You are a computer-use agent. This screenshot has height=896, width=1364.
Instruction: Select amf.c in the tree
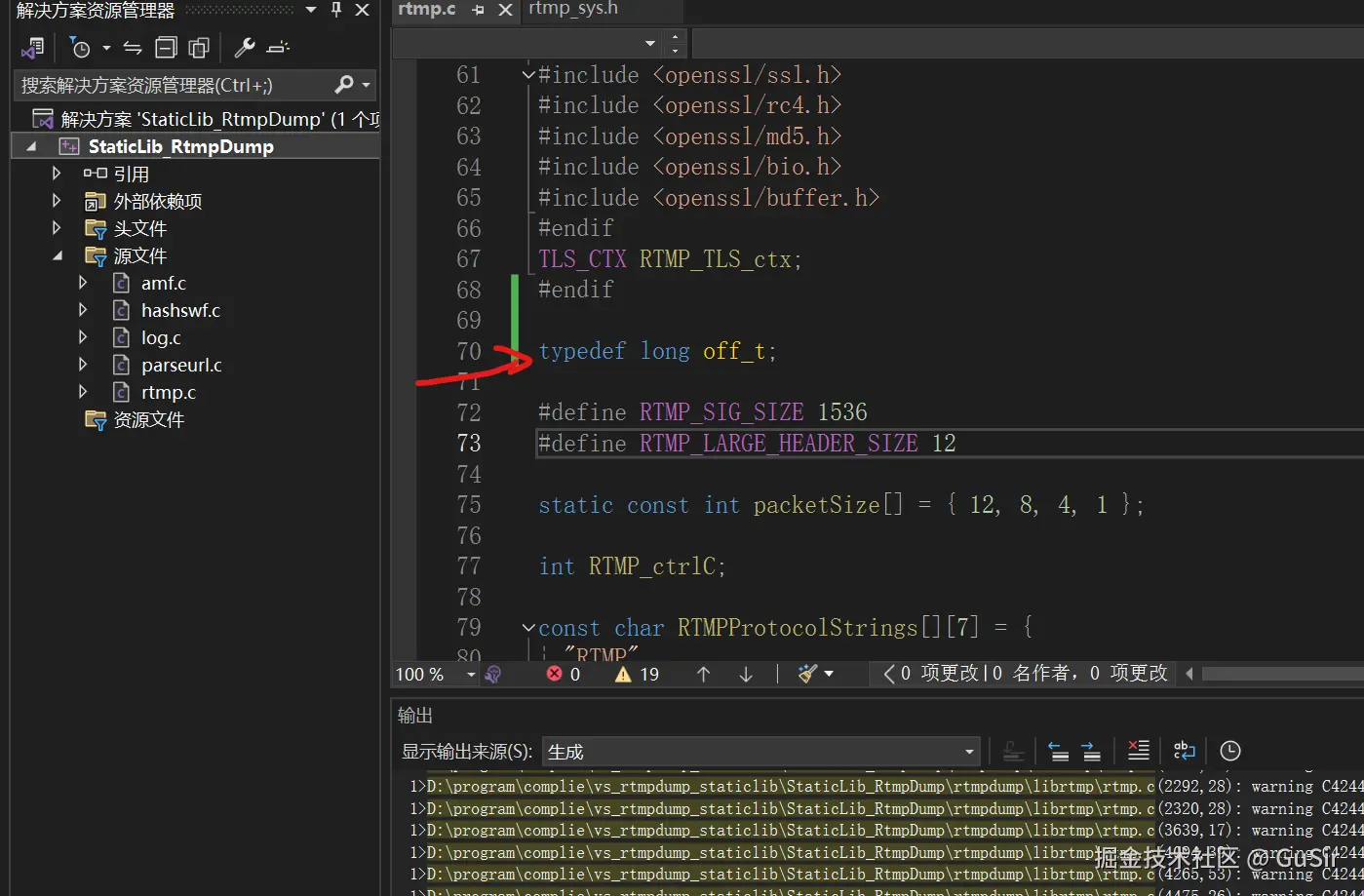coord(164,283)
